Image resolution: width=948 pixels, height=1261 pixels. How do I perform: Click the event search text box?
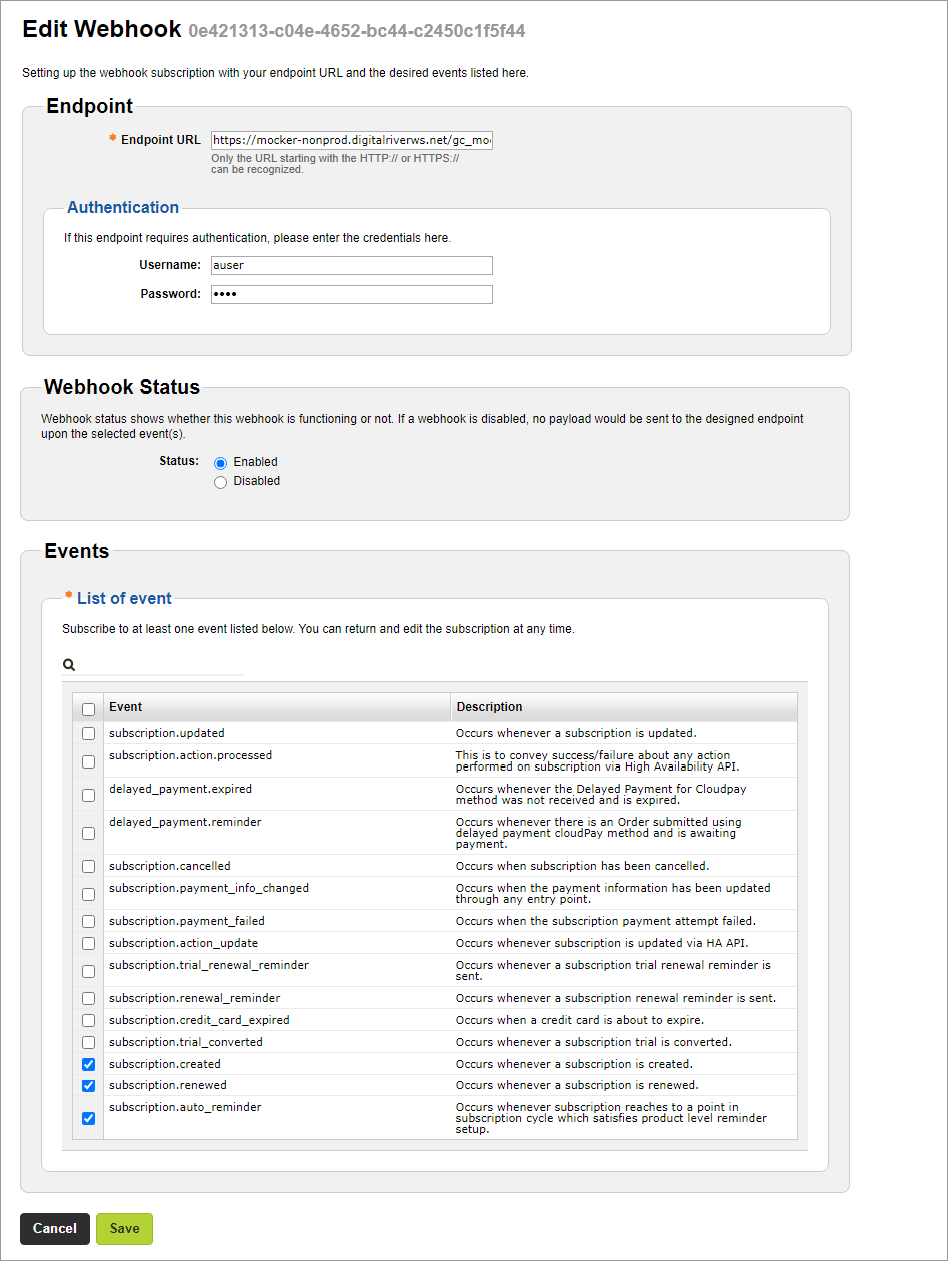(x=161, y=664)
